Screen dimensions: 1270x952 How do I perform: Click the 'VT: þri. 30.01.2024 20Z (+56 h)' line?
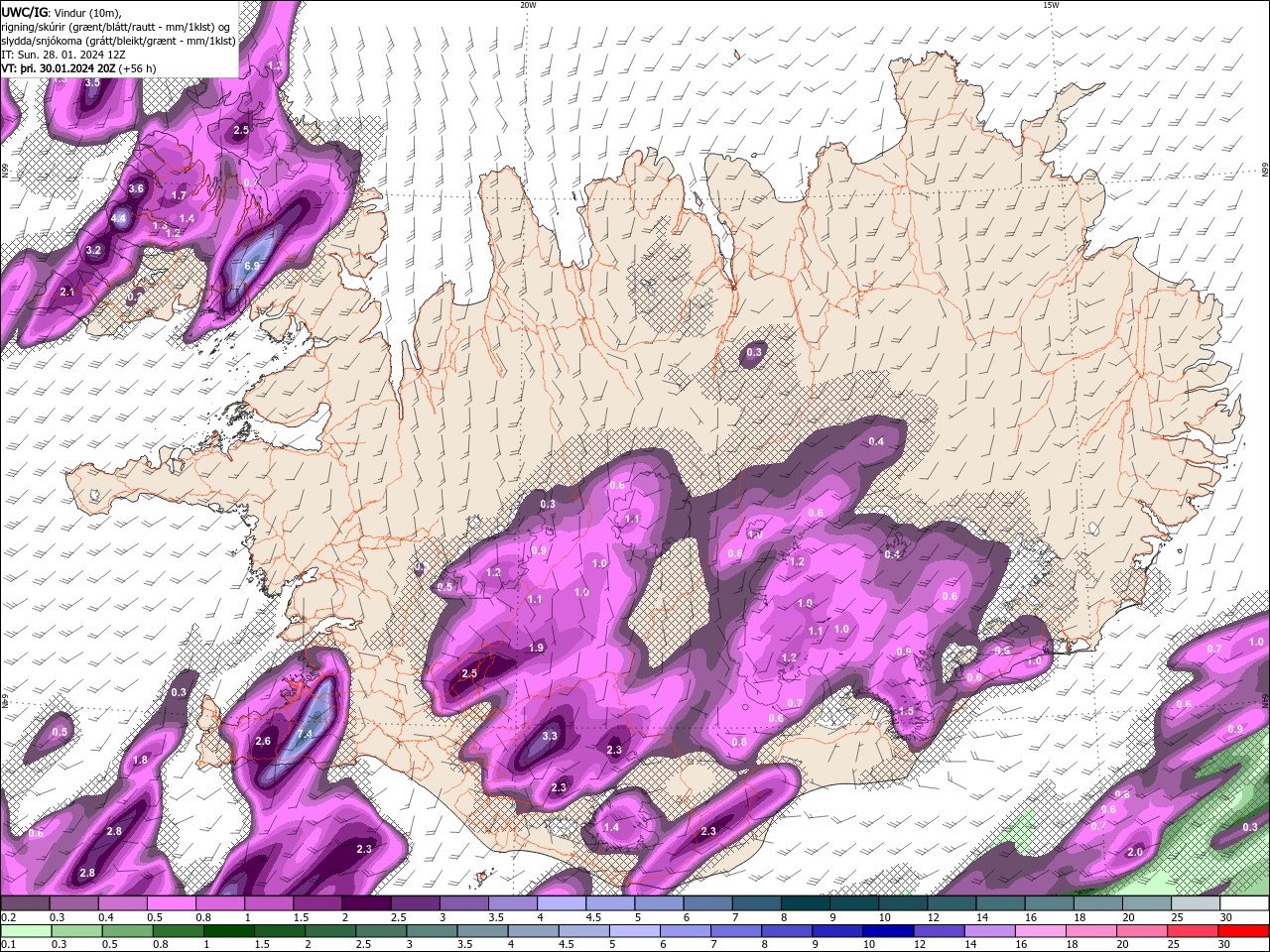point(78,68)
